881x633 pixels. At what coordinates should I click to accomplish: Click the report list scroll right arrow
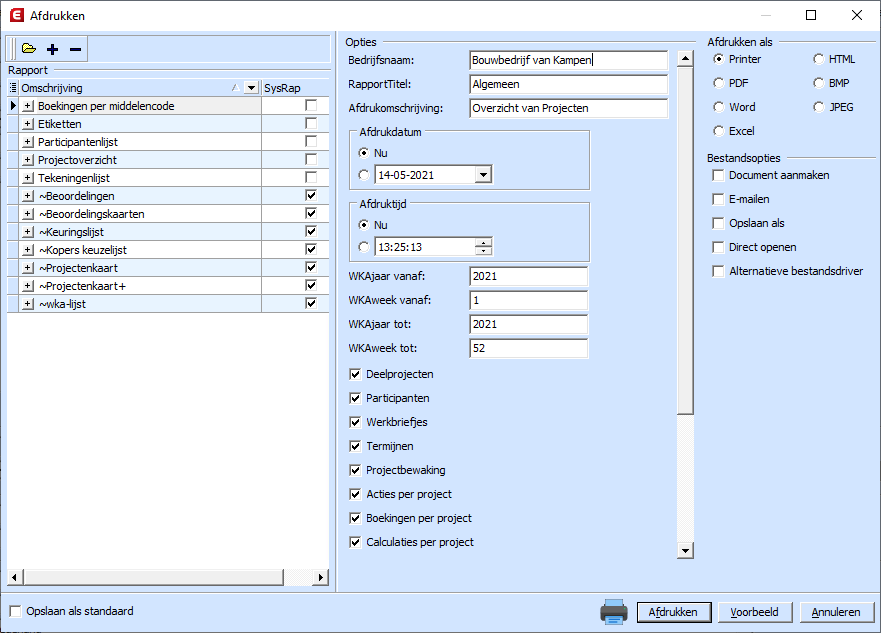click(x=320, y=577)
